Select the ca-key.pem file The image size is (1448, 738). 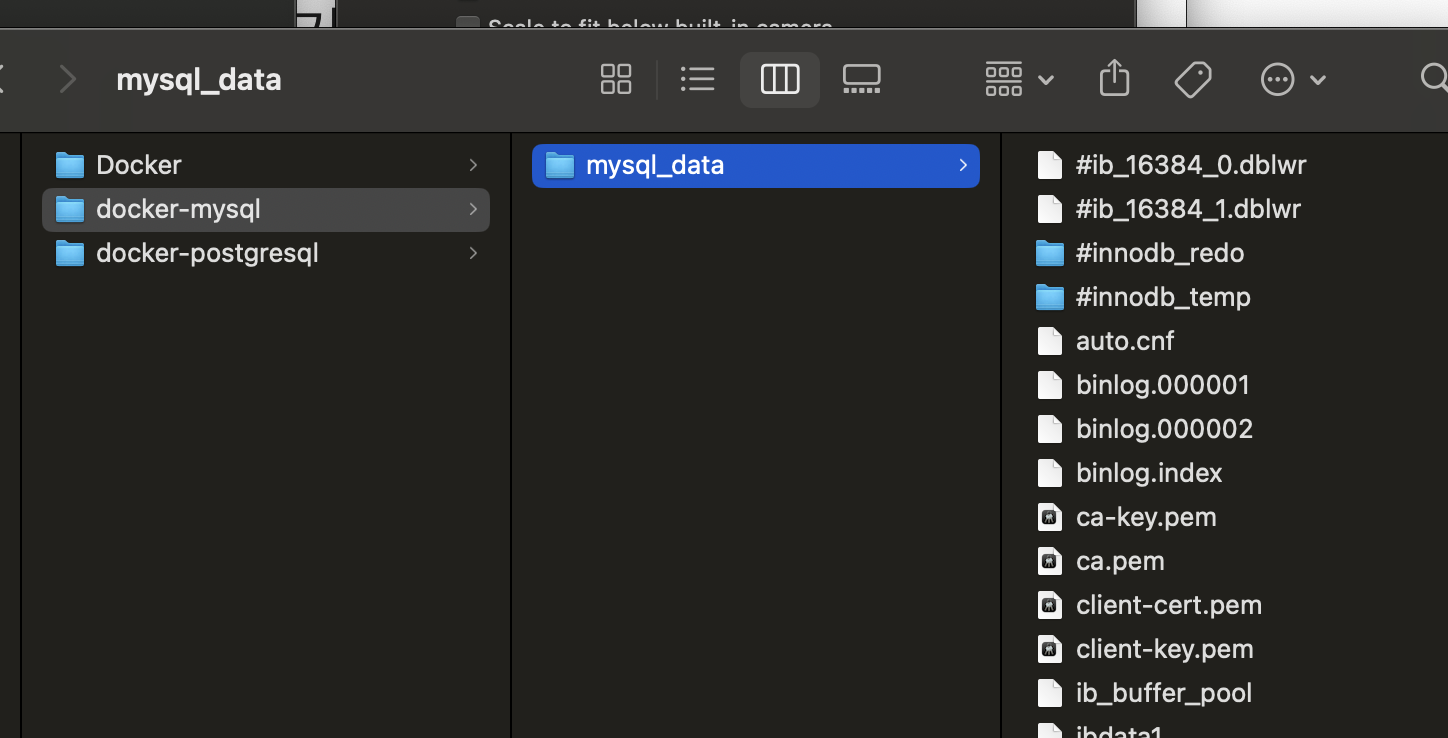(1146, 517)
